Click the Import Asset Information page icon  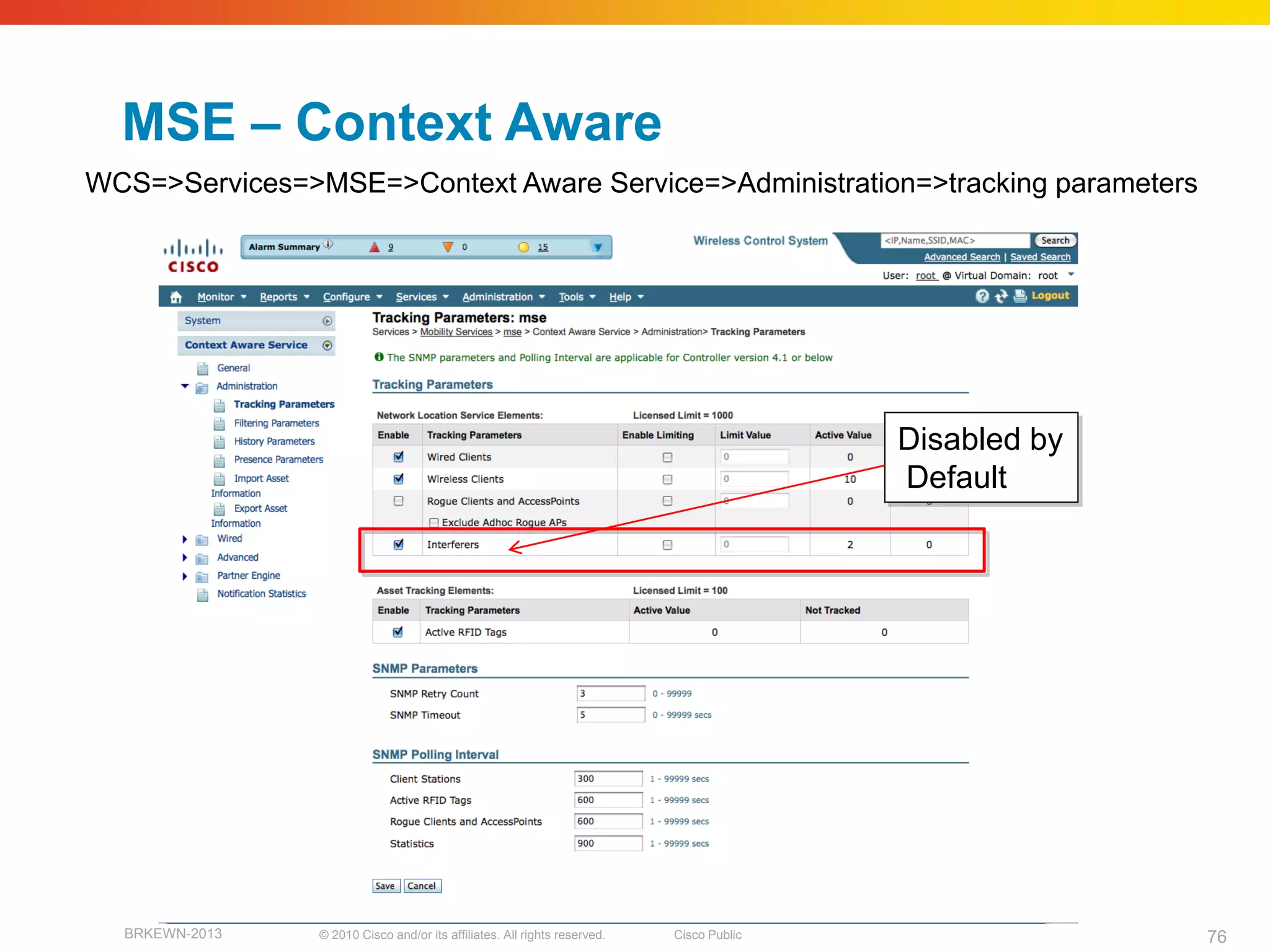[220, 479]
